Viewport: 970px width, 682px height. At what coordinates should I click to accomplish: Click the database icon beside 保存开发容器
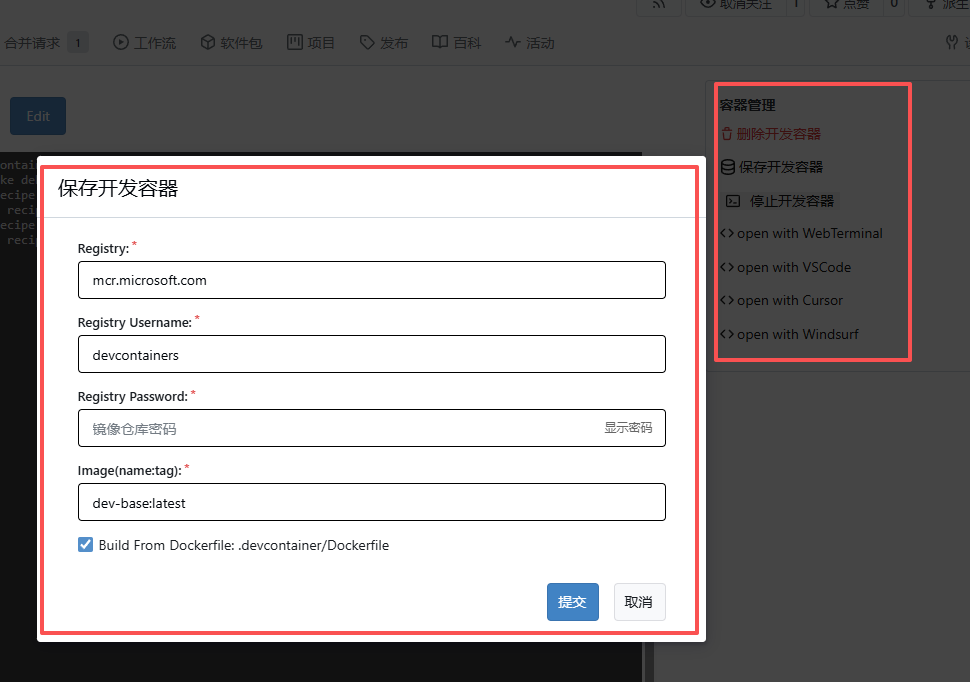point(728,167)
